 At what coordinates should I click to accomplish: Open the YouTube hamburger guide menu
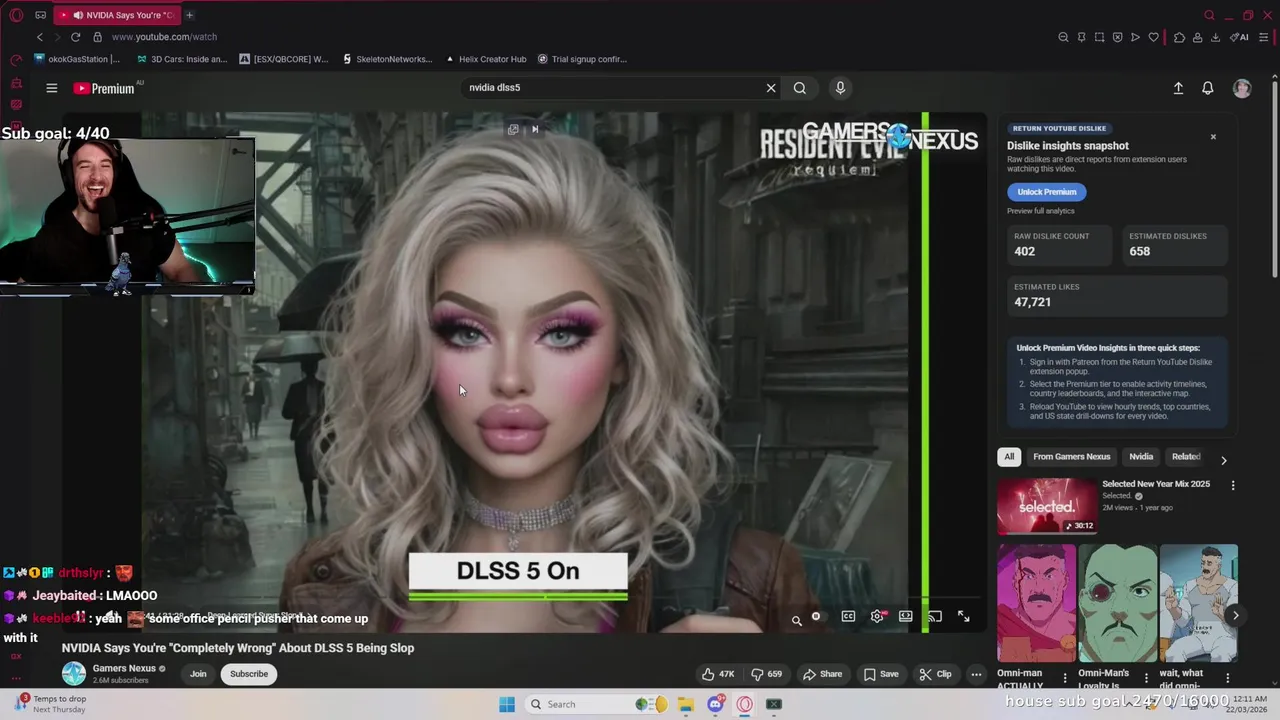coord(51,88)
